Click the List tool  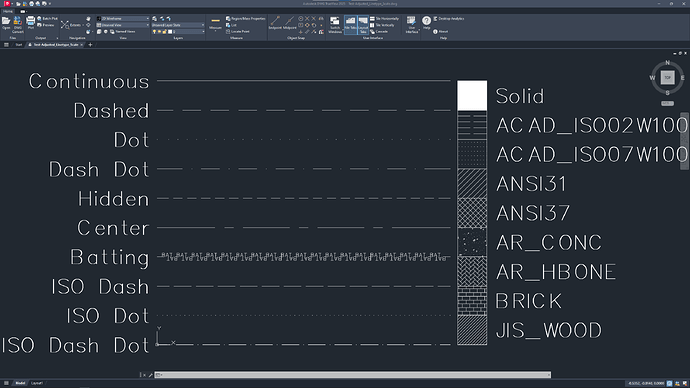[231, 25]
